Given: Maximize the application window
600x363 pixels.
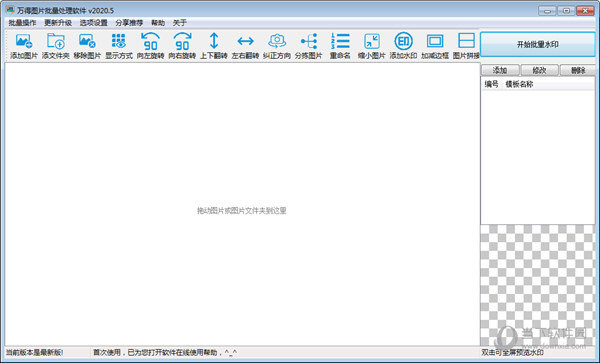Looking at the screenshot, I should coord(566,11).
